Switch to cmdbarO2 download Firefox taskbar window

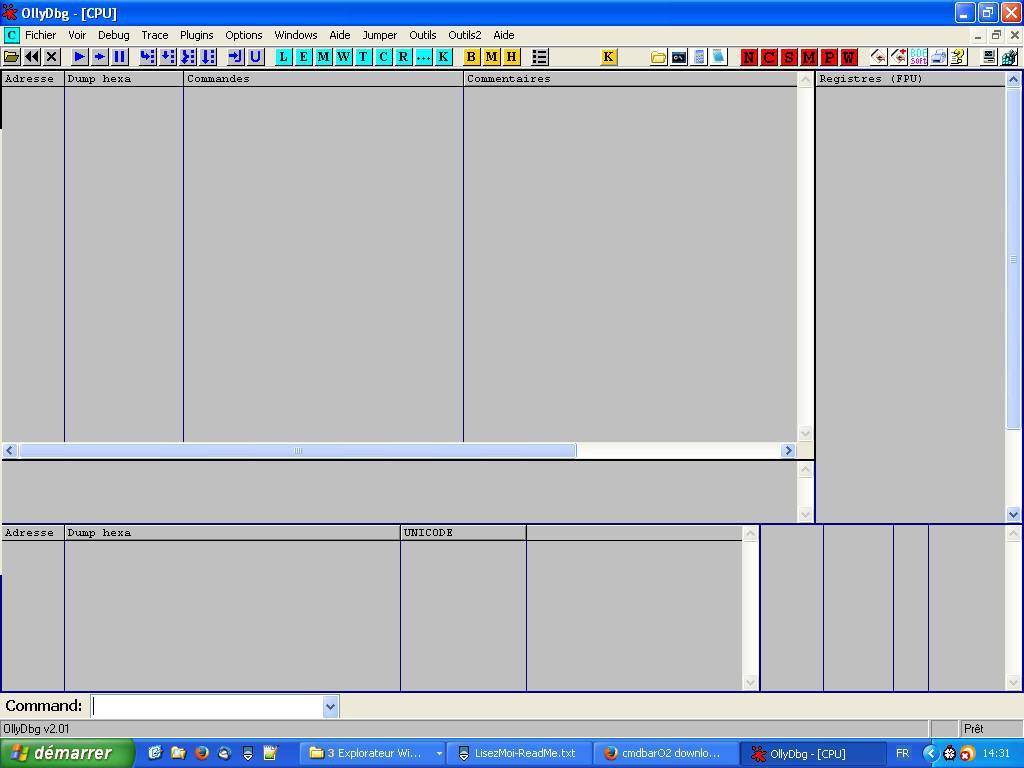click(666, 754)
